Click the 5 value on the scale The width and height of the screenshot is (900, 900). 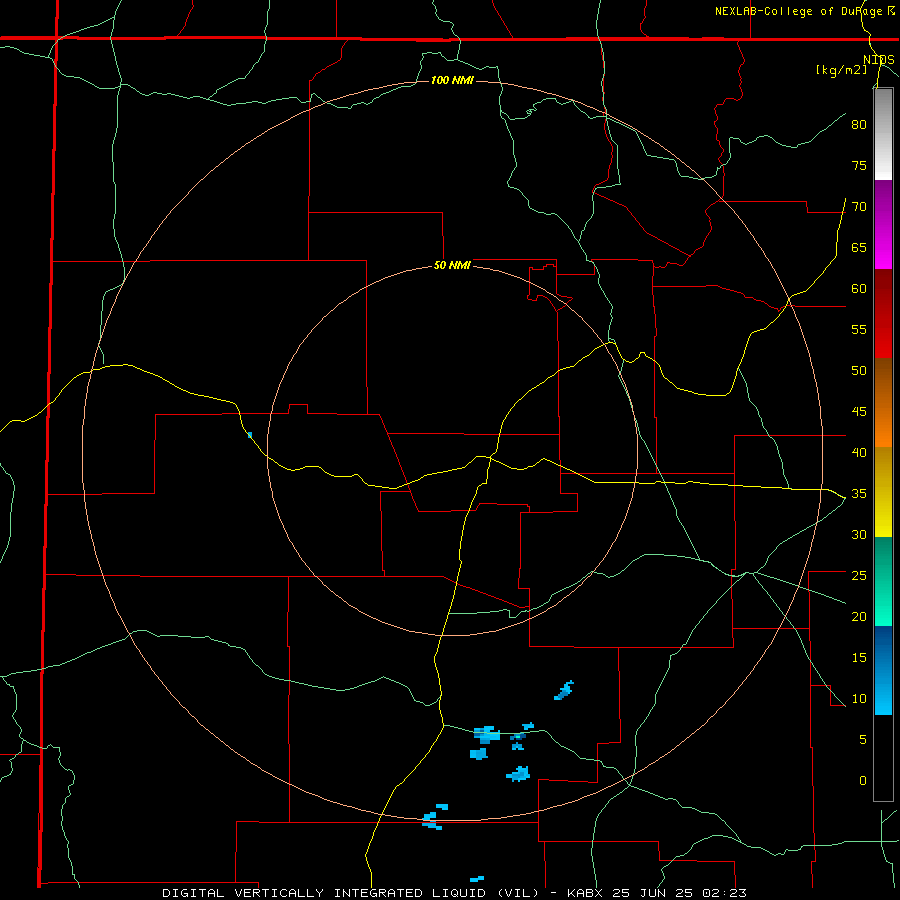(863, 739)
